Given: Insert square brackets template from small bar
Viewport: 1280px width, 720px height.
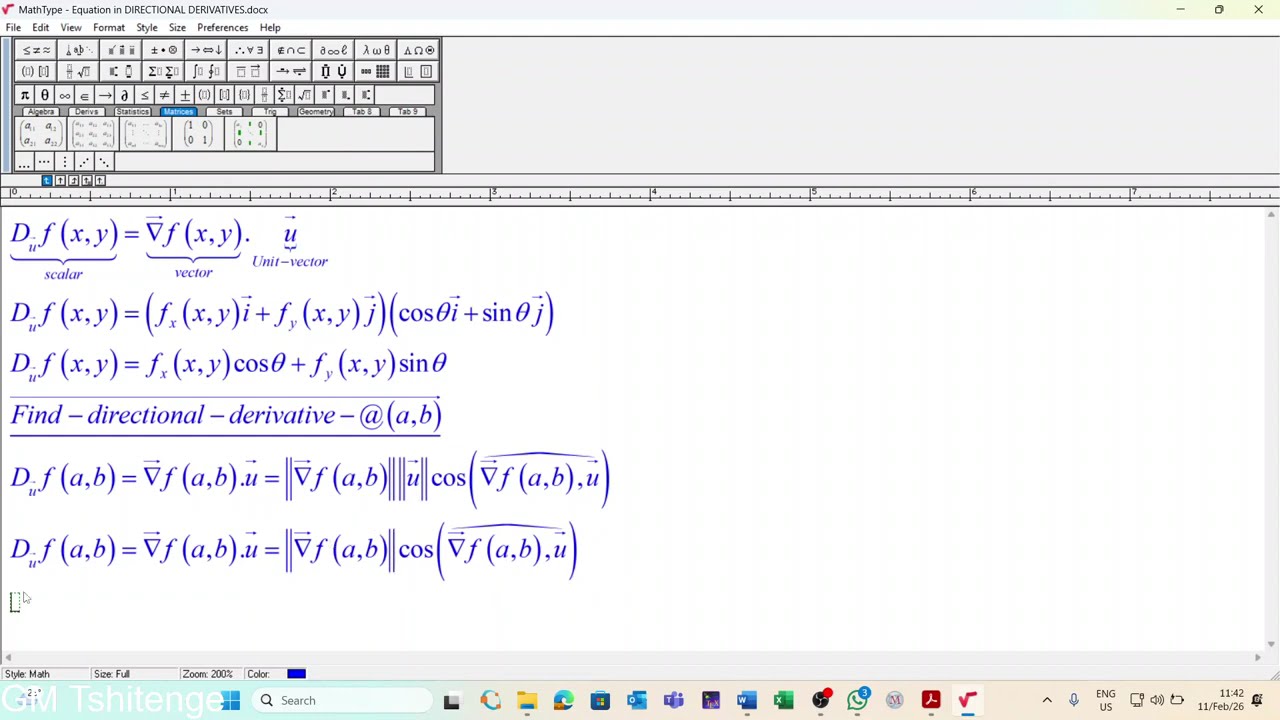Looking at the screenshot, I should [224, 95].
